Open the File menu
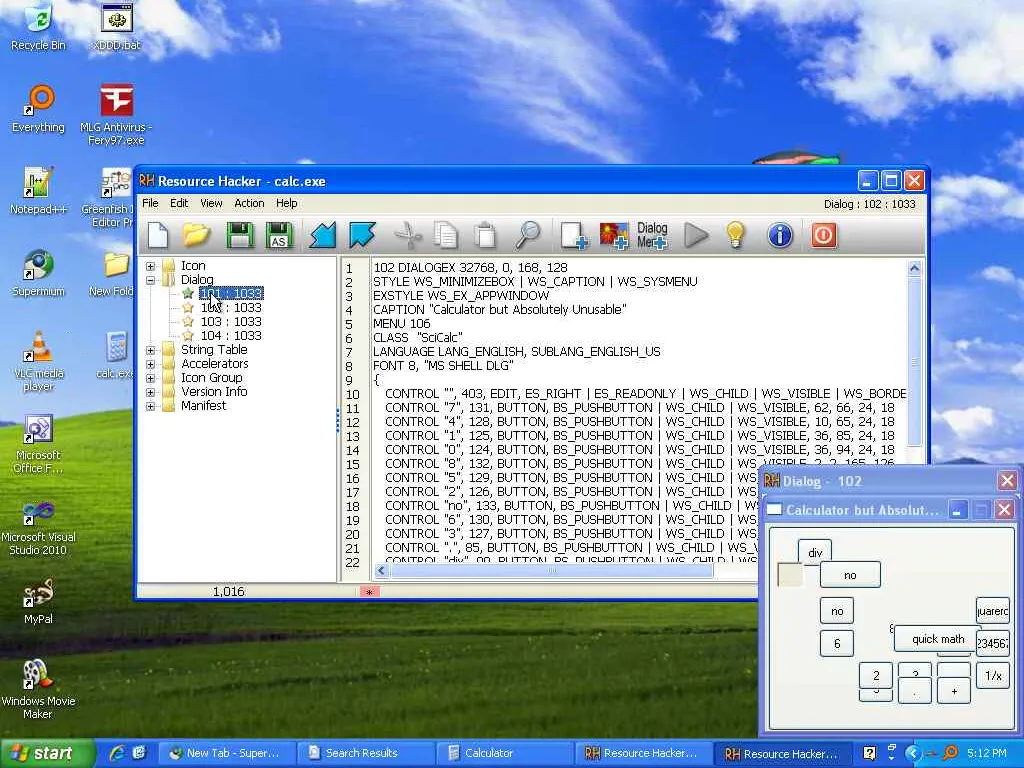1024x768 pixels. [x=150, y=203]
